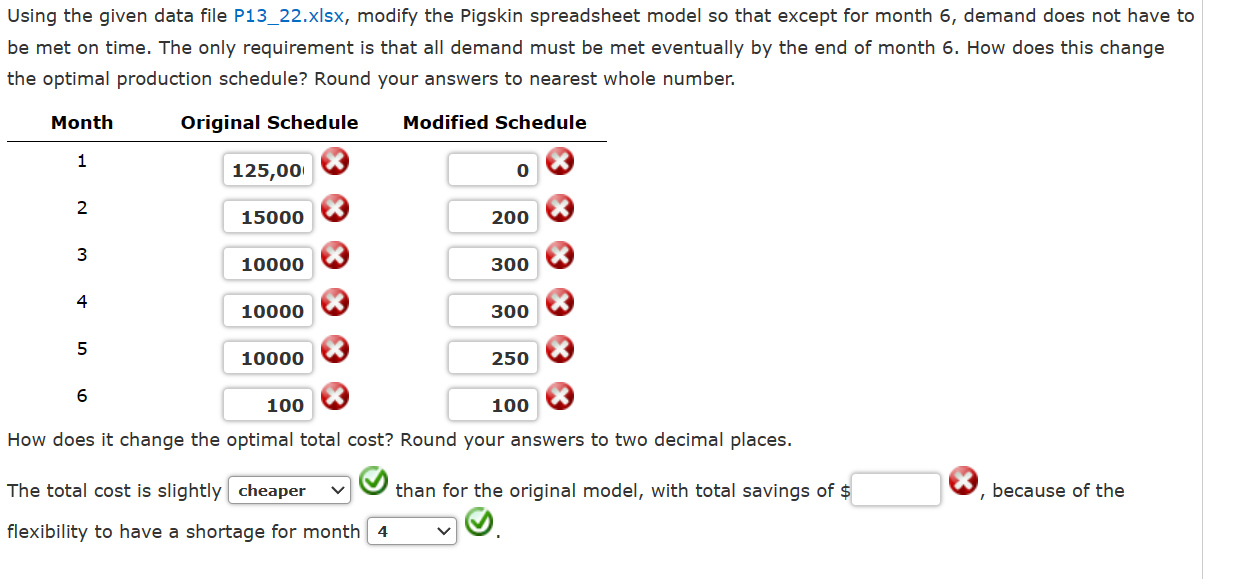This screenshot has width=1234, height=579.
Task: Click red X beside Month 1 original schedule
Action: pos(334,162)
